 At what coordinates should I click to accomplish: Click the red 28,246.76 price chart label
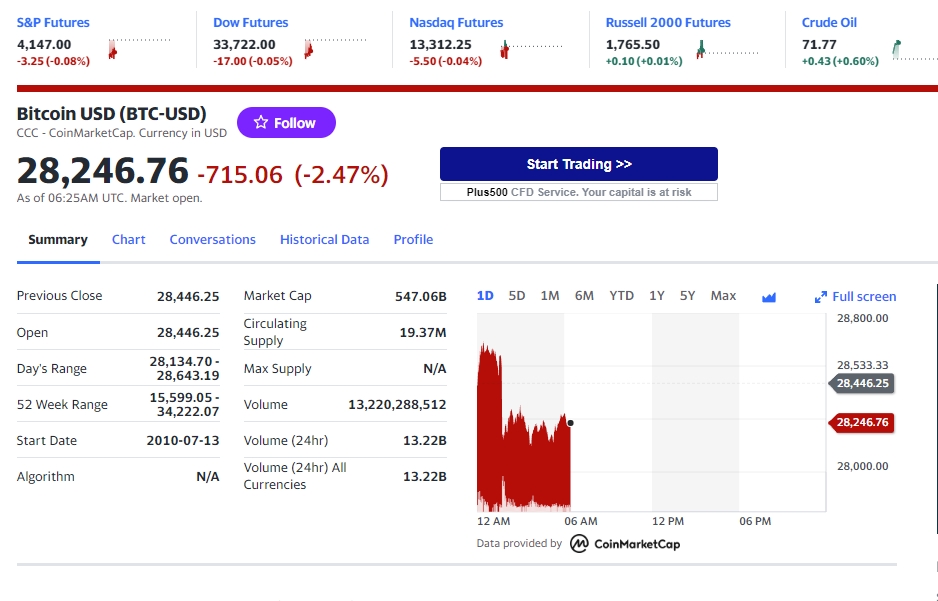[x=861, y=422]
